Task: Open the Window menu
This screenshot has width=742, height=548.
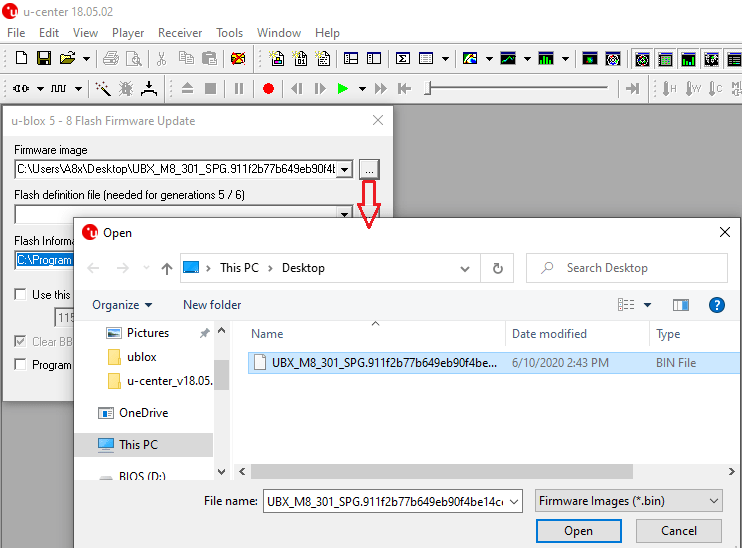Action: point(279,33)
